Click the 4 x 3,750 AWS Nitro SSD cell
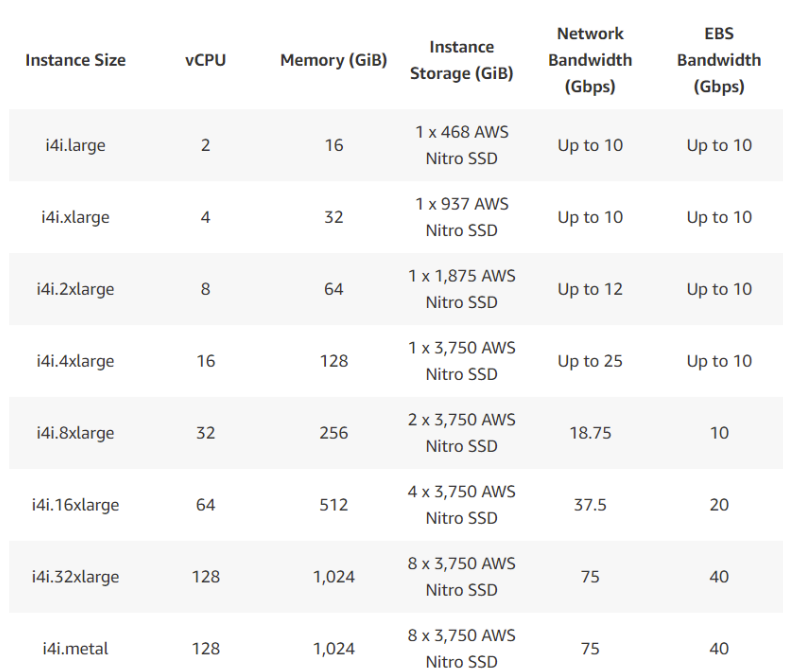 click(462, 504)
